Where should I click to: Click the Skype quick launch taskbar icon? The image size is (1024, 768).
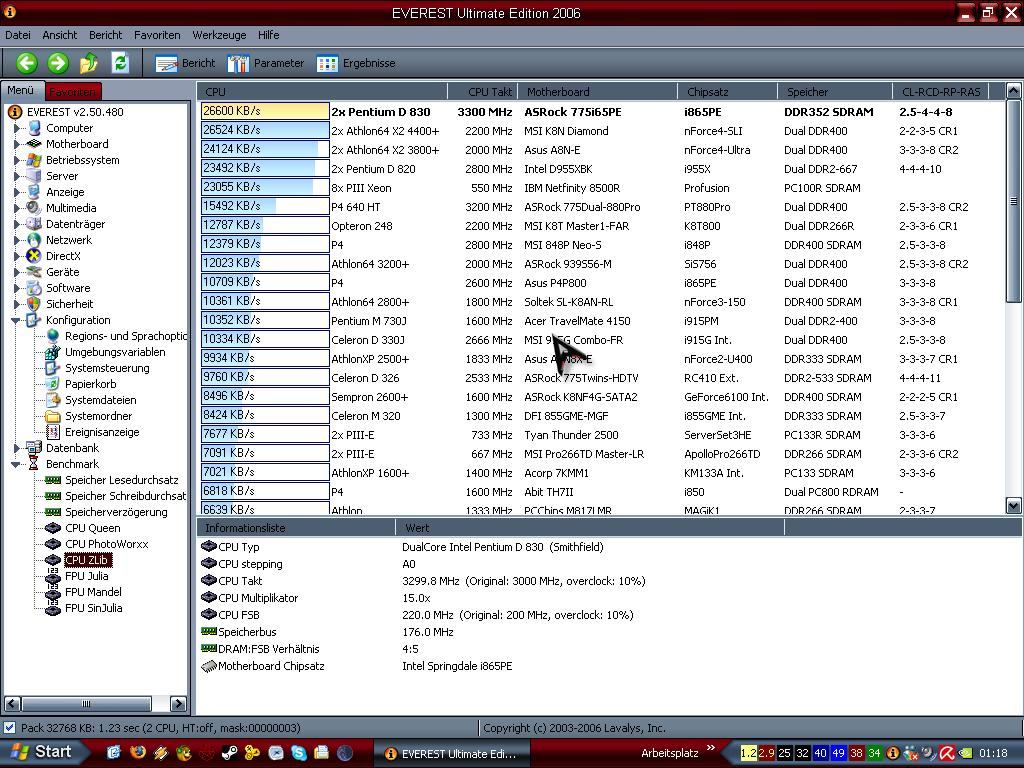[x=298, y=753]
